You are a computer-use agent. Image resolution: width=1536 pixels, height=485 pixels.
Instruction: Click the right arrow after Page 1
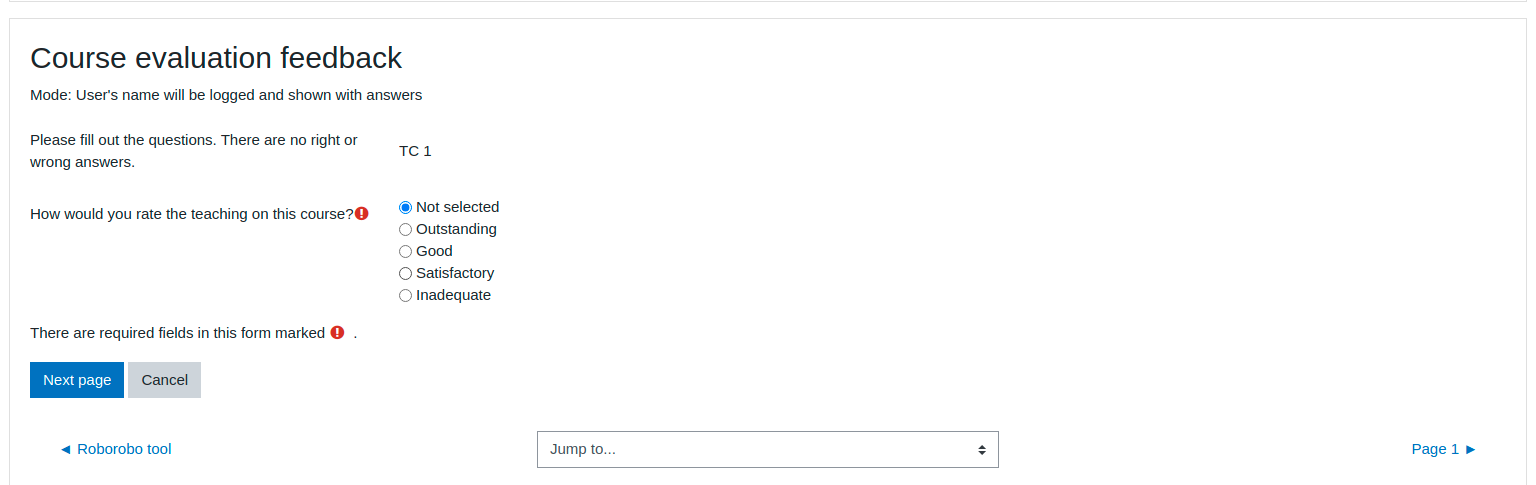pyautogui.click(x=1470, y=449)
